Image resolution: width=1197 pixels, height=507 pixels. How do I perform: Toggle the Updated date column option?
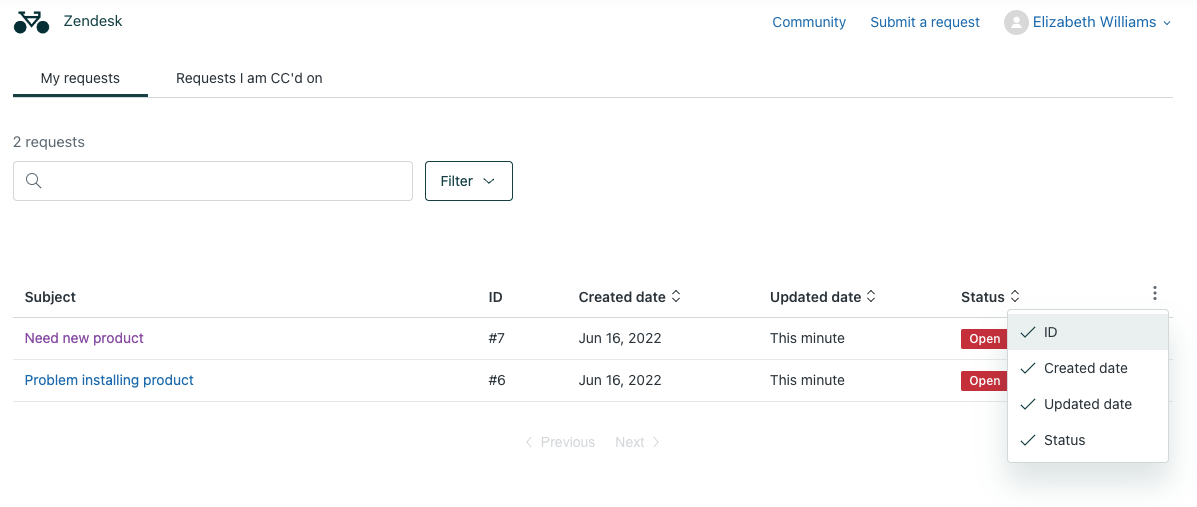[1087, 404]
